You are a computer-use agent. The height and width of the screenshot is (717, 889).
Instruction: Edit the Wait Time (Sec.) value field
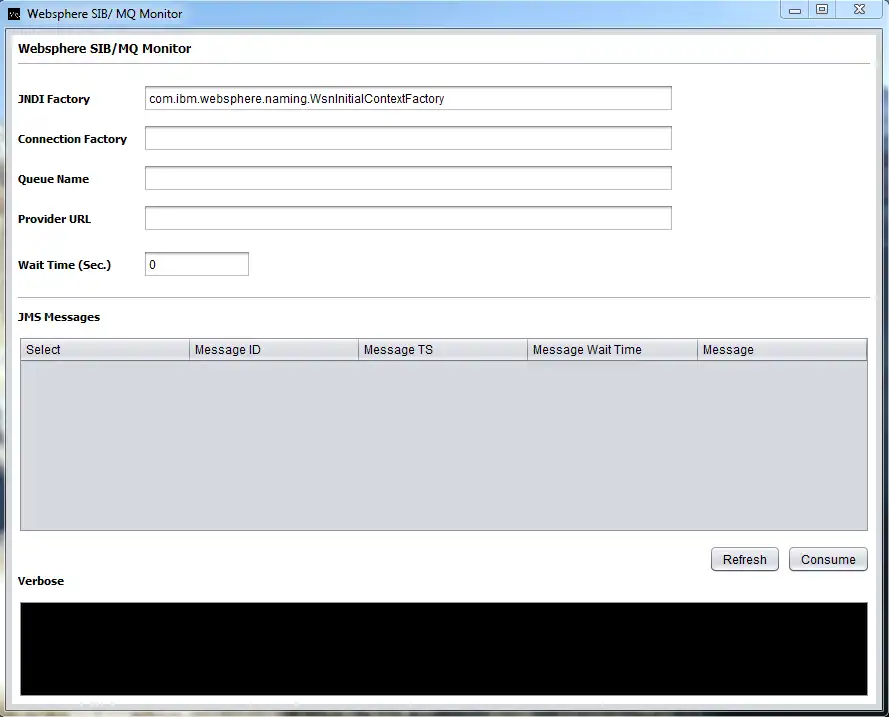coord(197,264)
